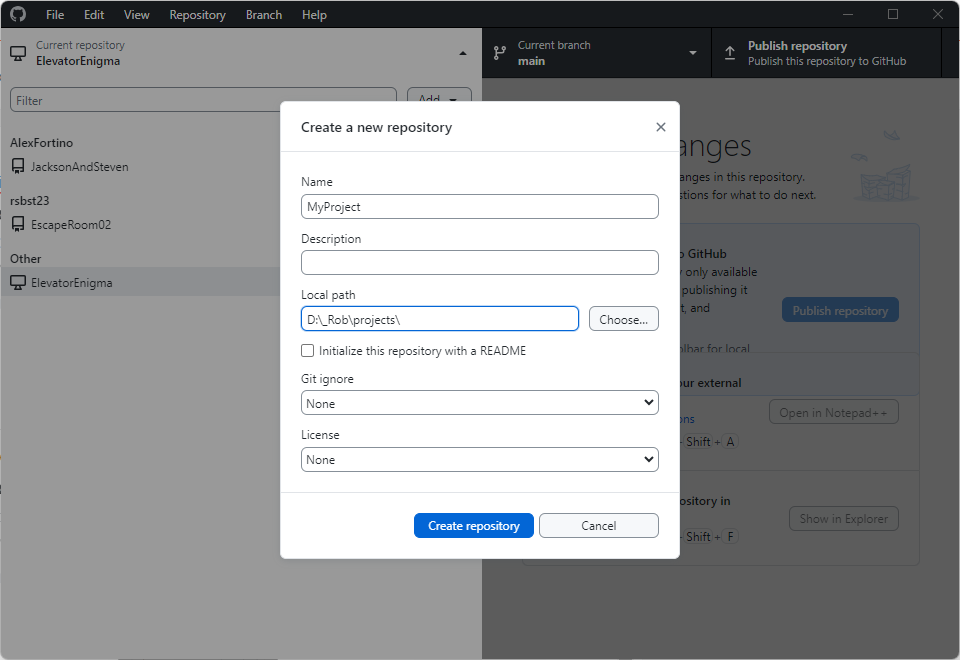Click the GitHub octocat logo icon
The image size is (960, 660).
click(x=18, y=14)
